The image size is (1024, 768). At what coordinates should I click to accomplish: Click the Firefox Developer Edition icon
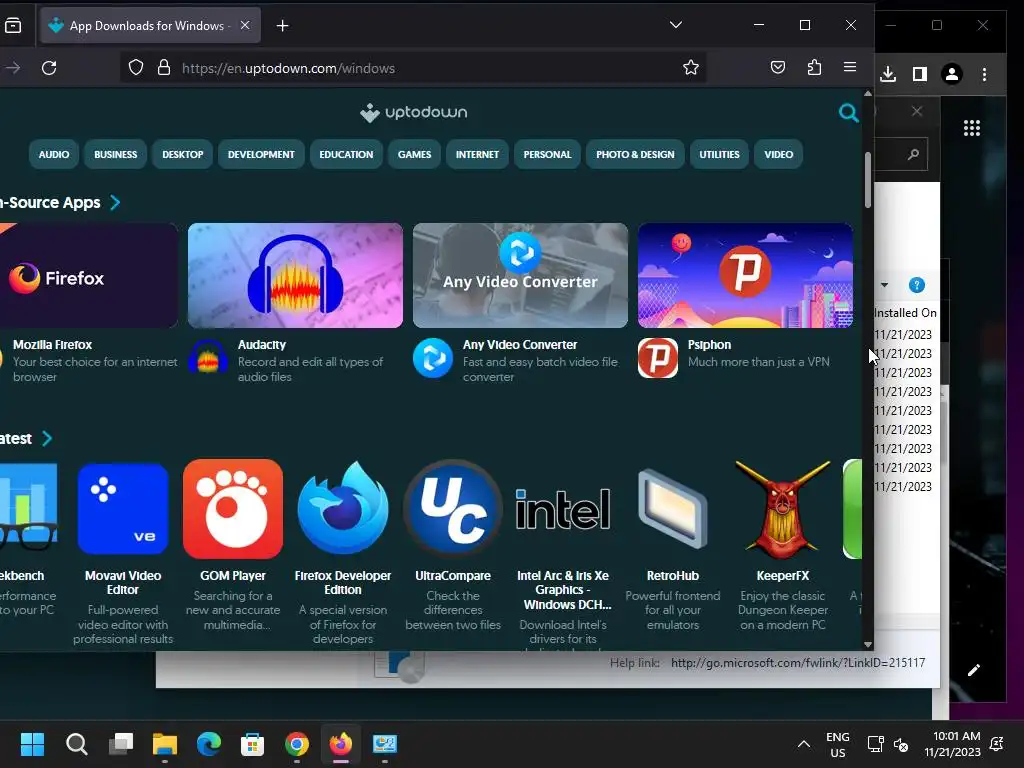[343, 509]
